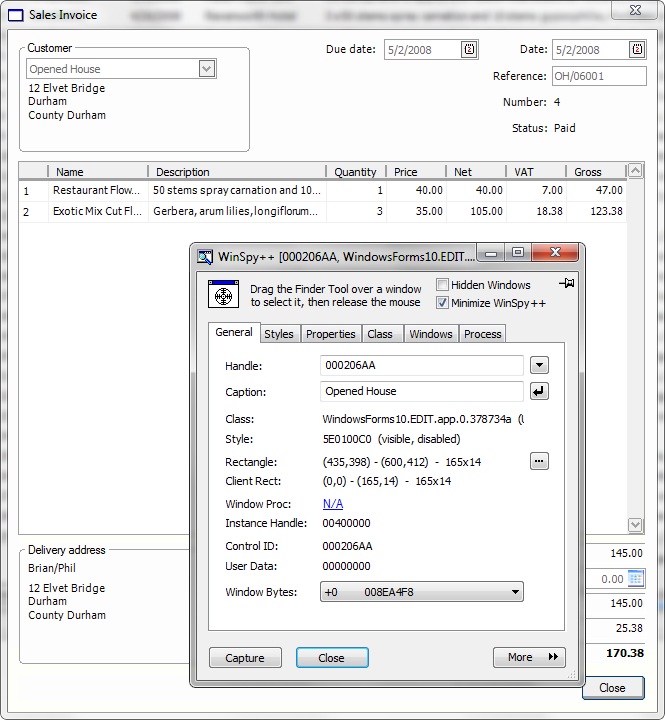Screen dimensions: 665x720
Task: Open the Process tab
Action: (482, 334)
